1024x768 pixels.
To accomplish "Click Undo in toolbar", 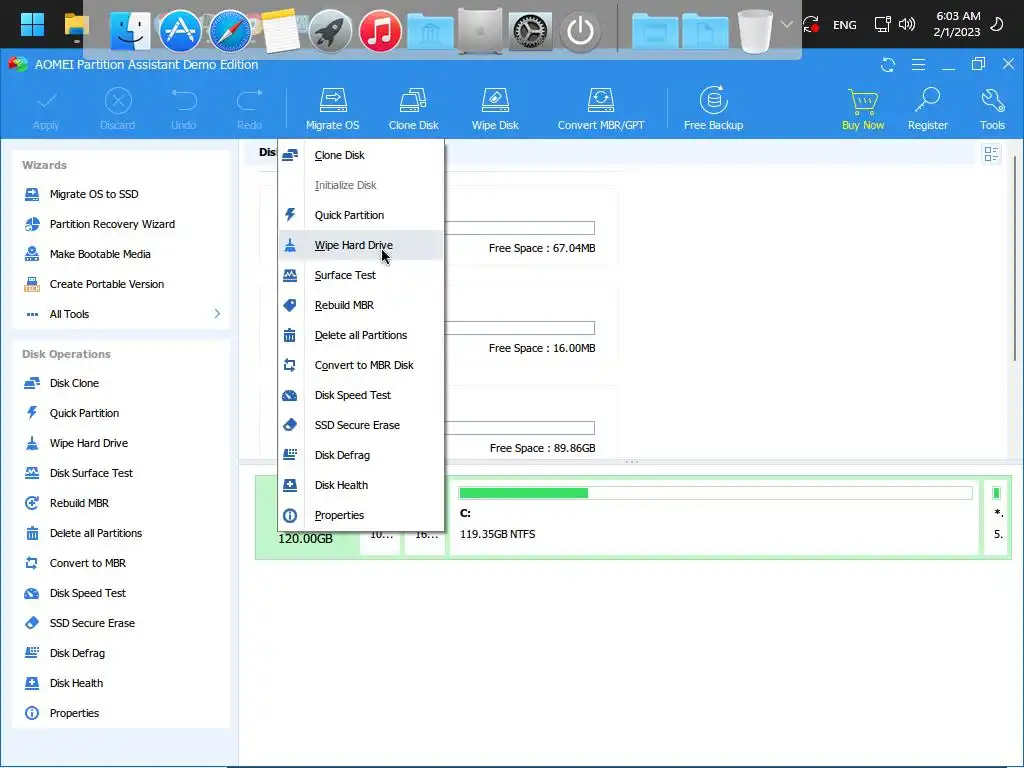I will [184, 108].
